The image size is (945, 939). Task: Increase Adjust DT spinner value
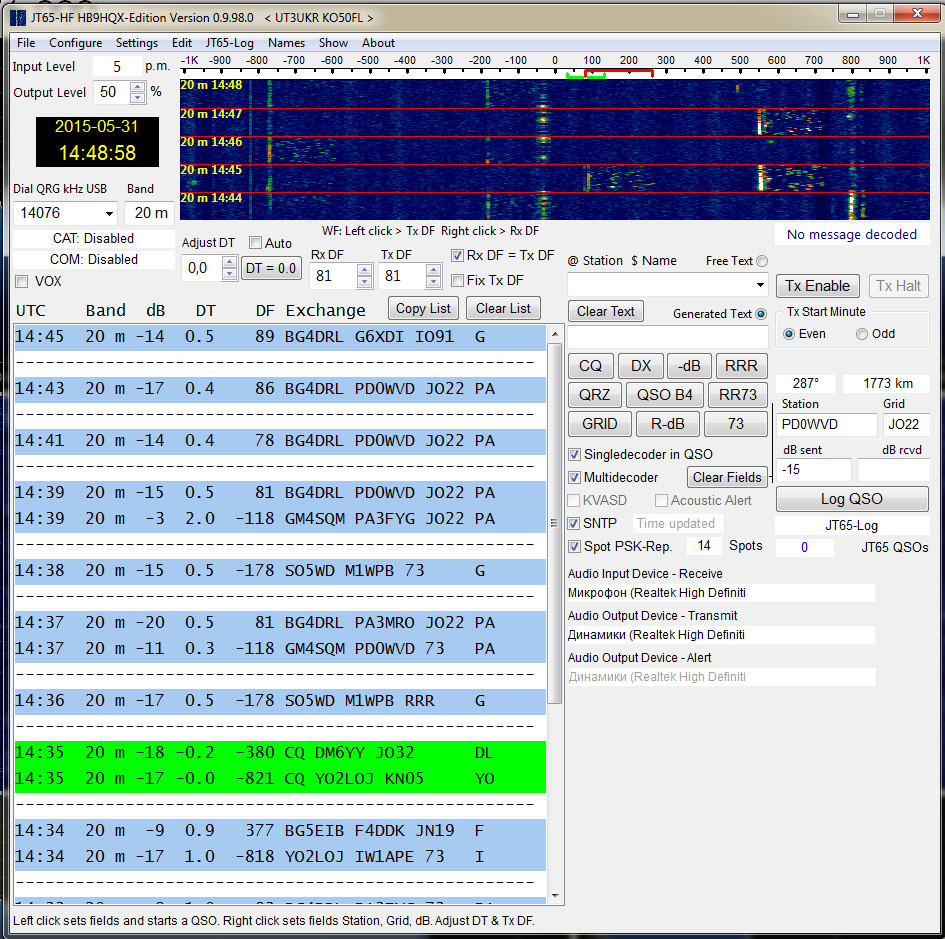click(229, 262)
